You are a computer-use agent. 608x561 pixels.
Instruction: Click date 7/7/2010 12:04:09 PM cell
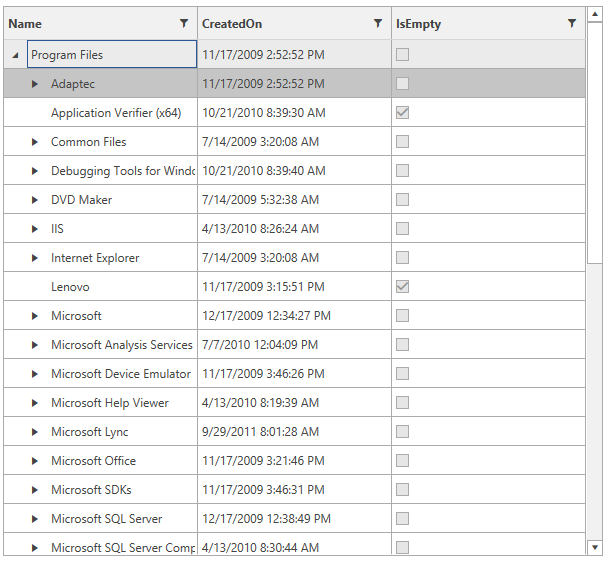click(294, 345)
